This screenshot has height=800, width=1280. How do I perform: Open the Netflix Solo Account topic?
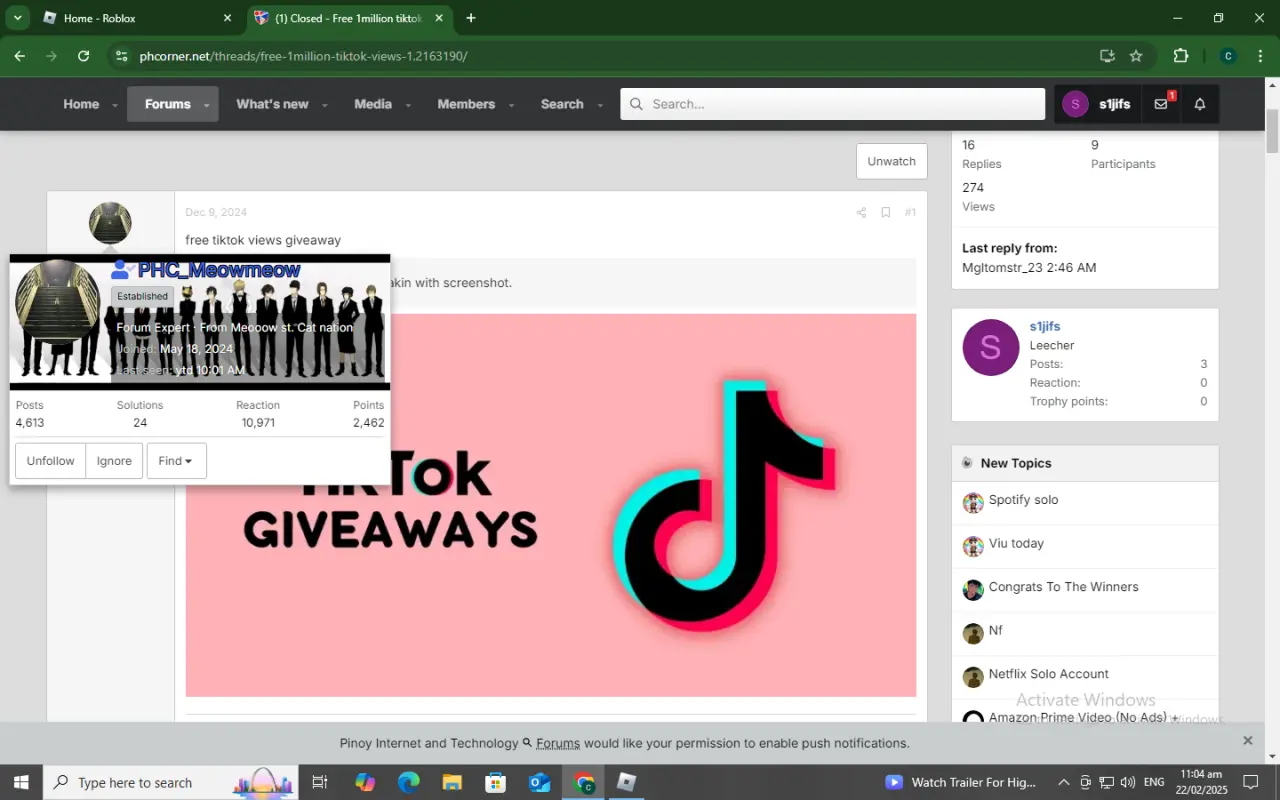1048,674
